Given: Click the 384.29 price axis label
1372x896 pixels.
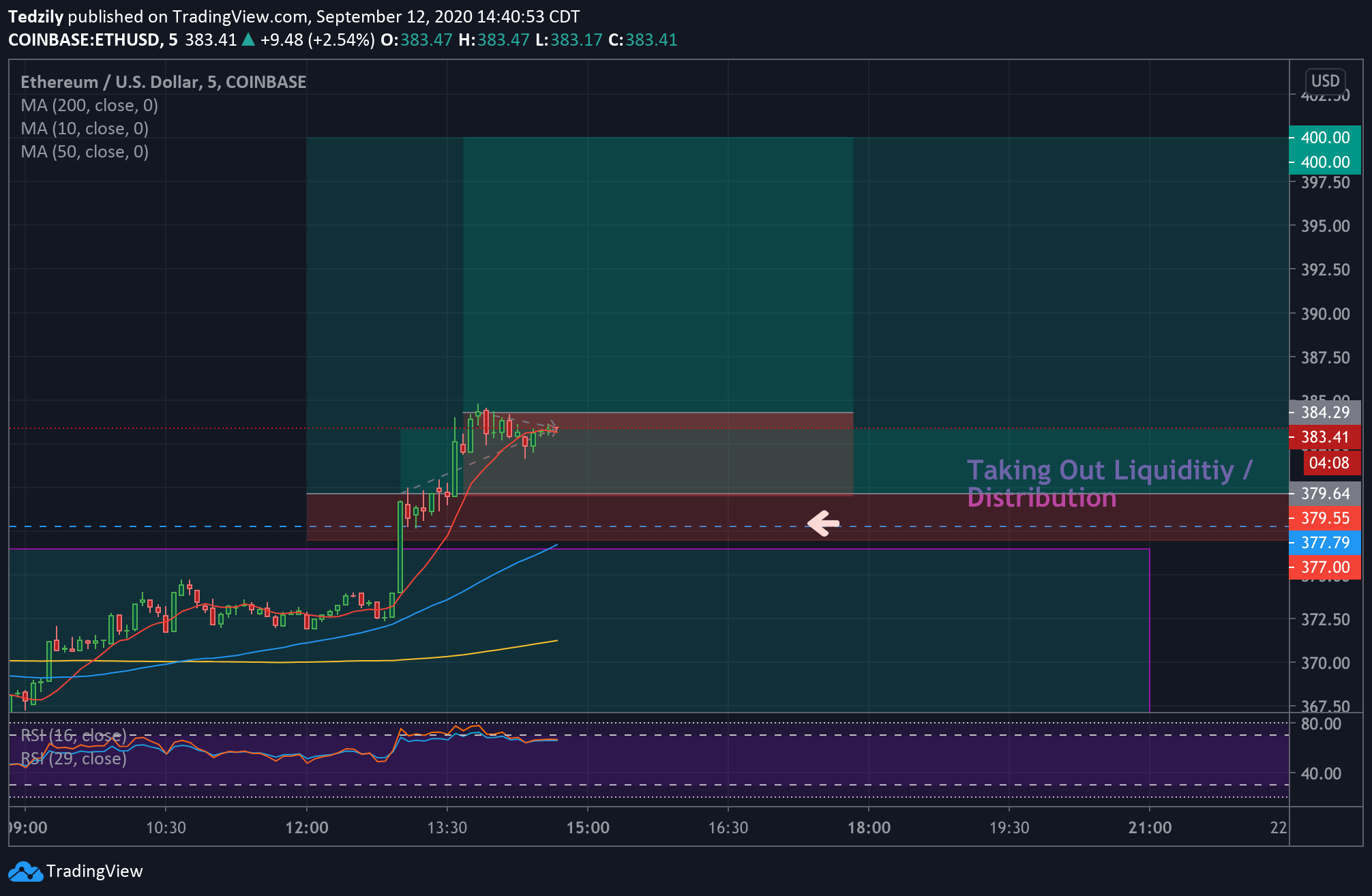Looking at the screenshot, I should [x=1325, y=413].
